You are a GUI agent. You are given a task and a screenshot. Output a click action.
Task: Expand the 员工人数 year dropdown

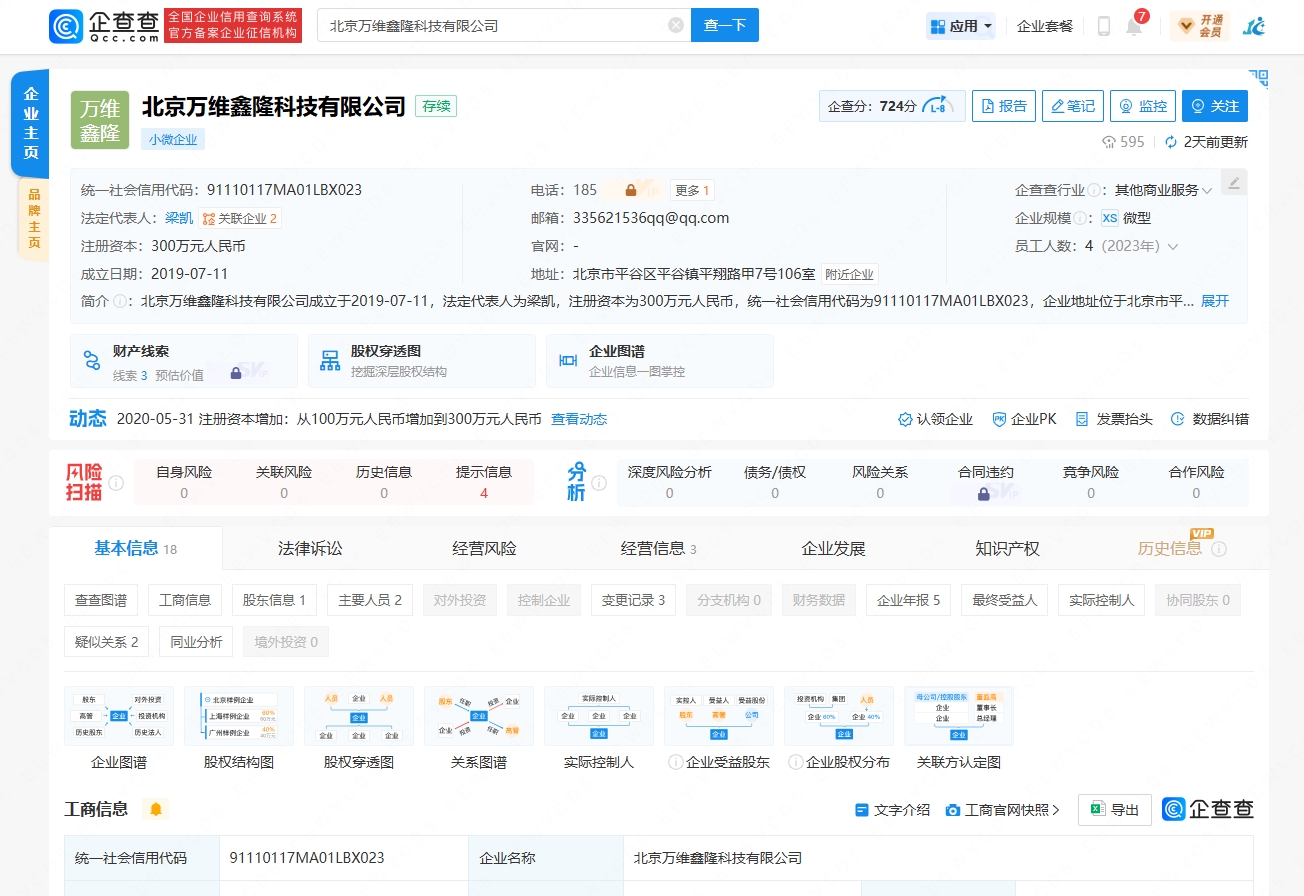click(x=1172, y=246)
